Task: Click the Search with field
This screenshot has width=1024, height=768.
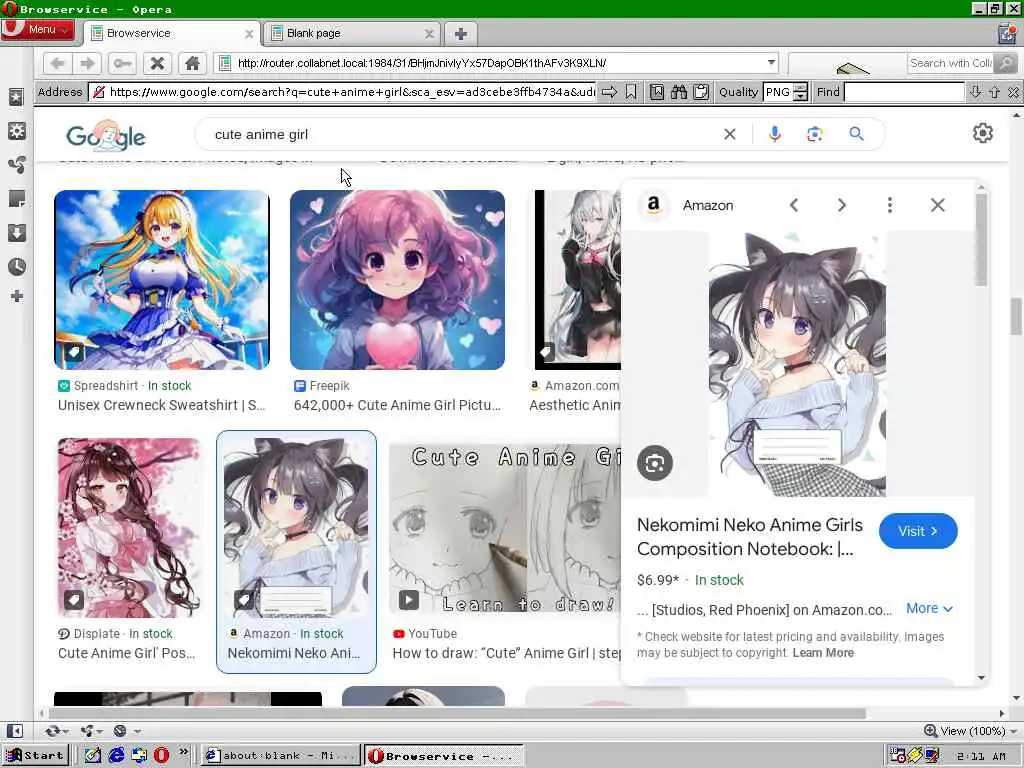Action: click(951, 63)
